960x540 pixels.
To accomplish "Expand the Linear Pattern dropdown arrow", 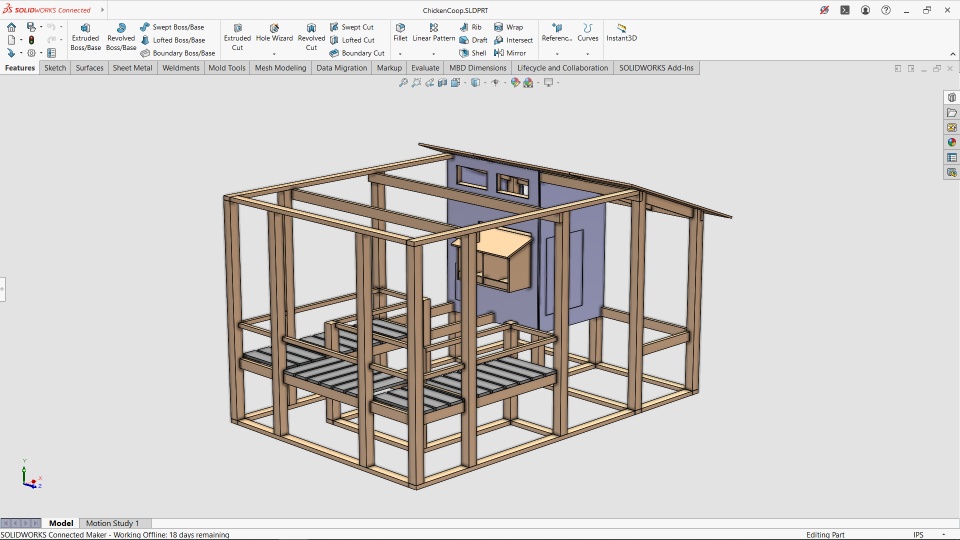I will [434, 54].
